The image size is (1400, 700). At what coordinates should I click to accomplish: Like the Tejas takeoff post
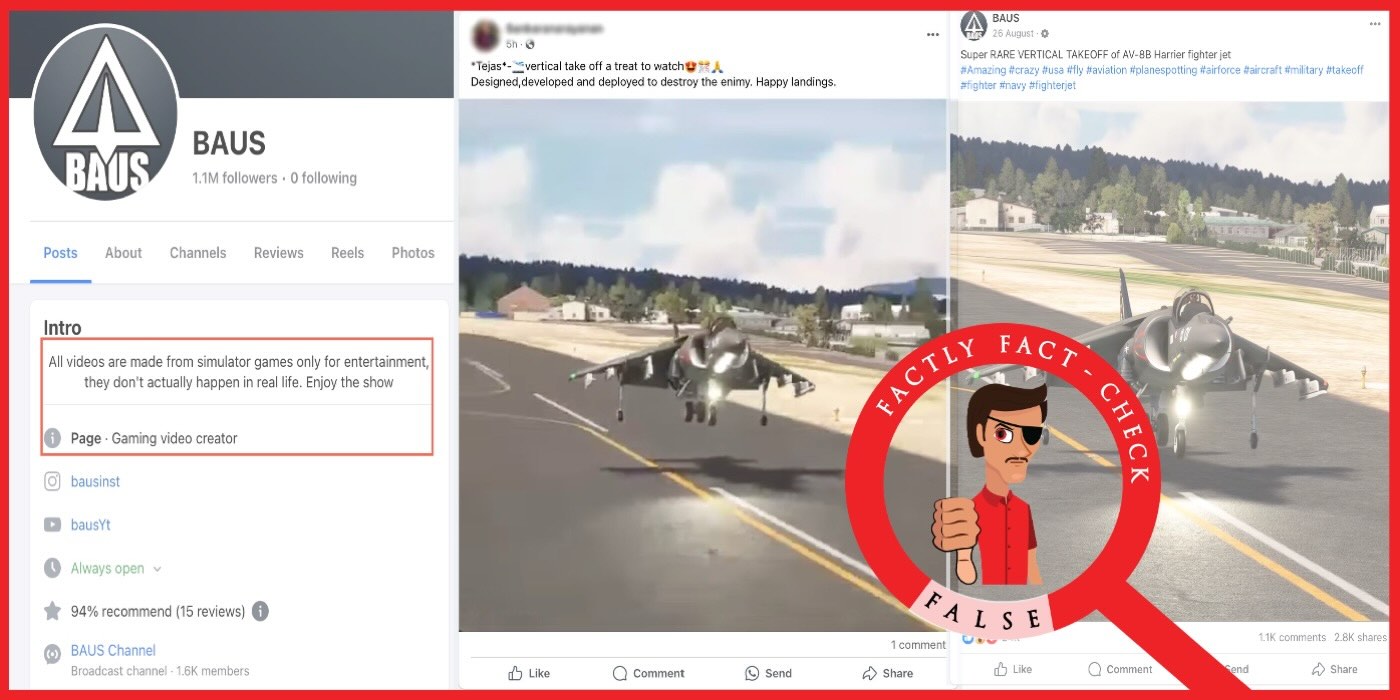(515, 673)
